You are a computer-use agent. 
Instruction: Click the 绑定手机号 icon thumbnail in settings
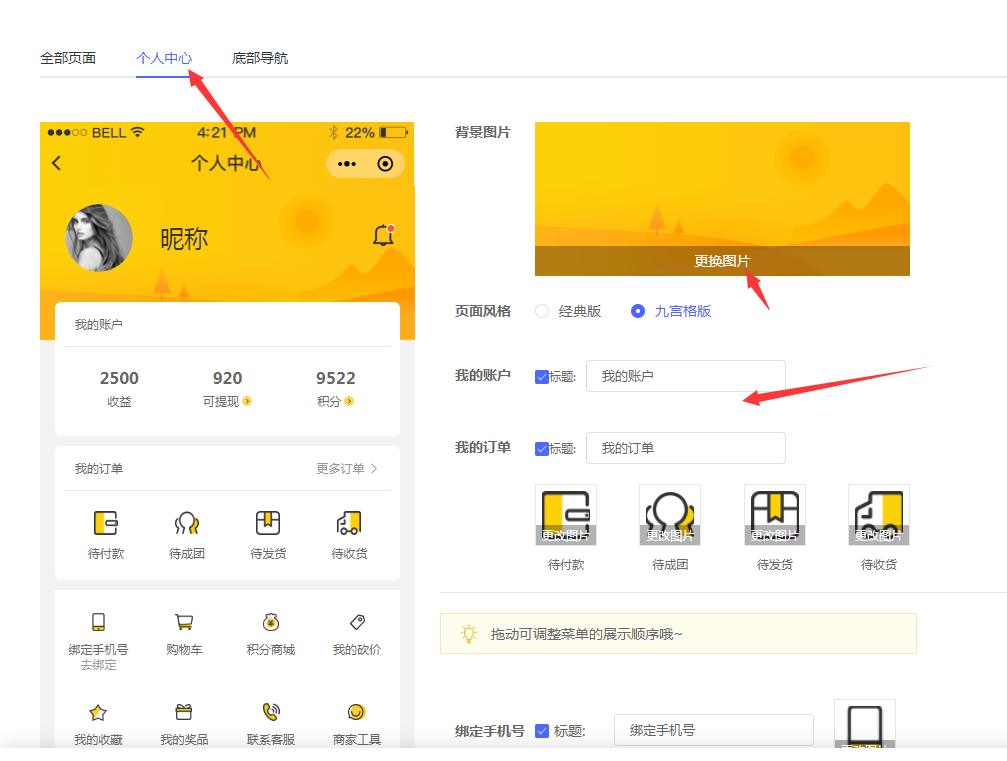[x=864, y=724]
